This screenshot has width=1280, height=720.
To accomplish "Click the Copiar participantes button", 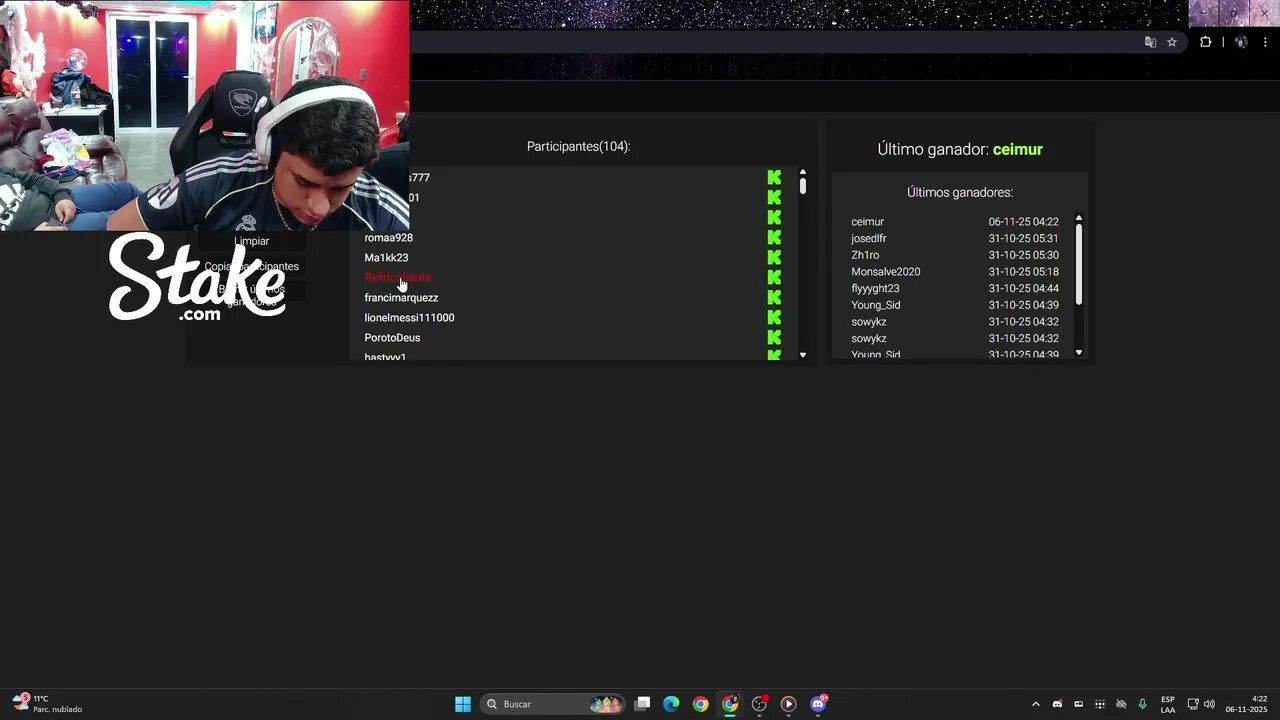I will point(252,266).
